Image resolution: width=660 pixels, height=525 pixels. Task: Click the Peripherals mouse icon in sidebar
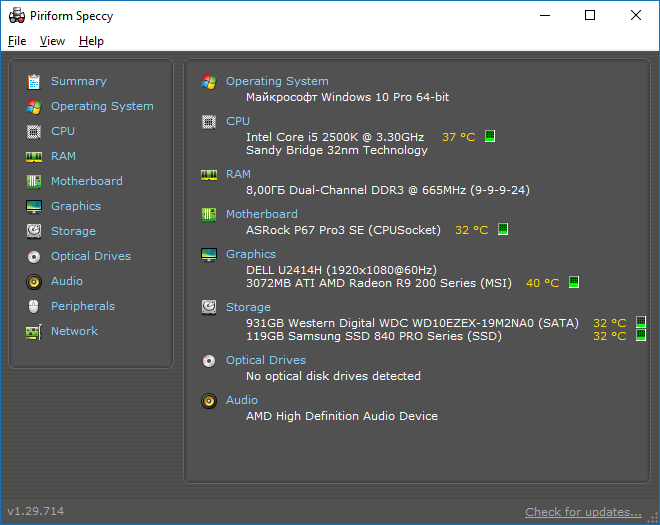tap(34, 306)
